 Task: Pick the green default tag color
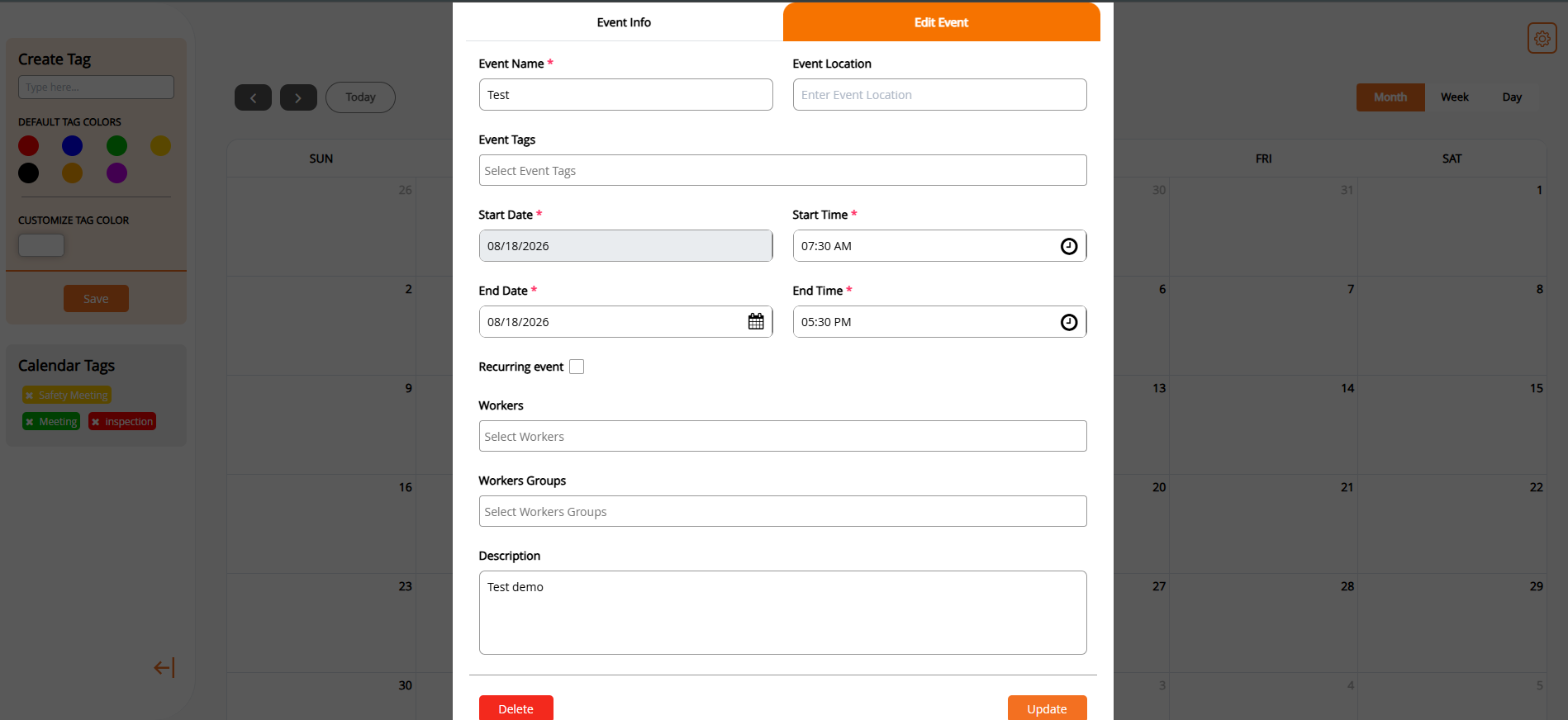[117, 146]
